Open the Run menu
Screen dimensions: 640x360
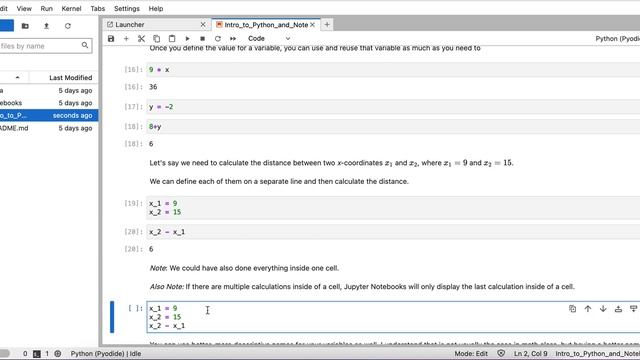click(47, 8)
